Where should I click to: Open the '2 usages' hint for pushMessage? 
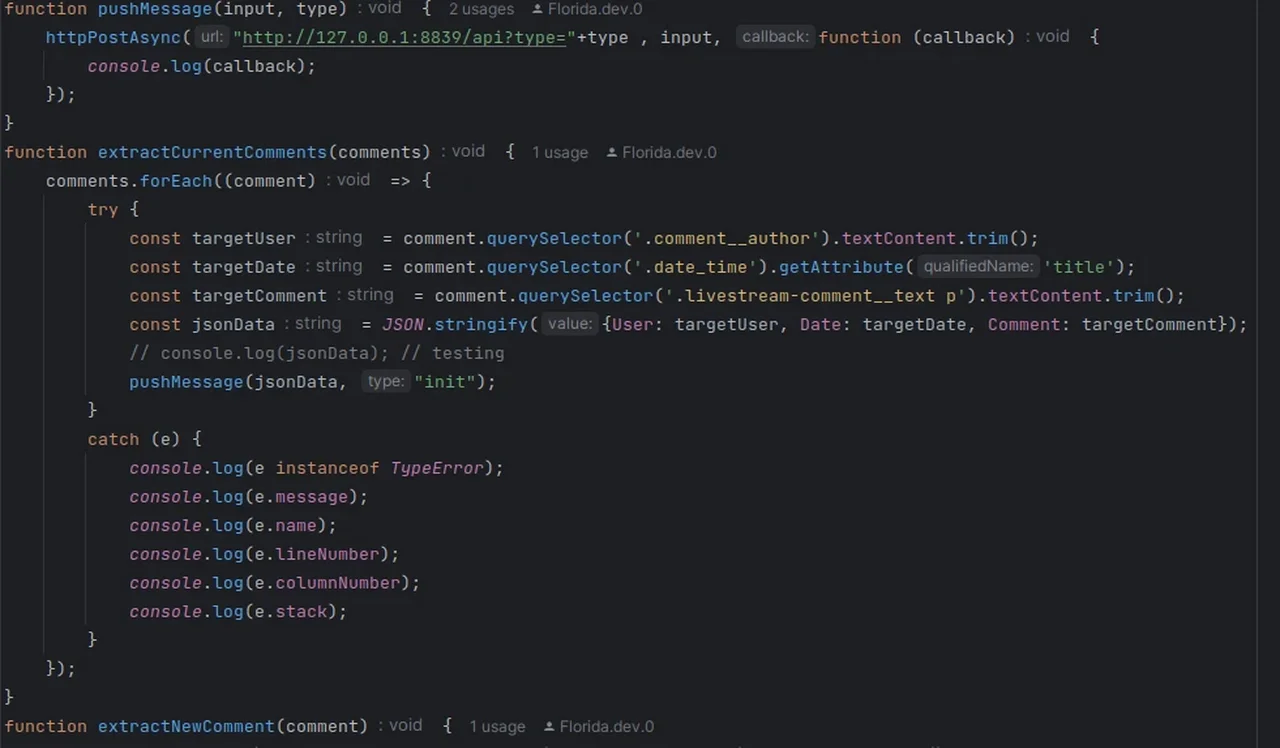481,9
